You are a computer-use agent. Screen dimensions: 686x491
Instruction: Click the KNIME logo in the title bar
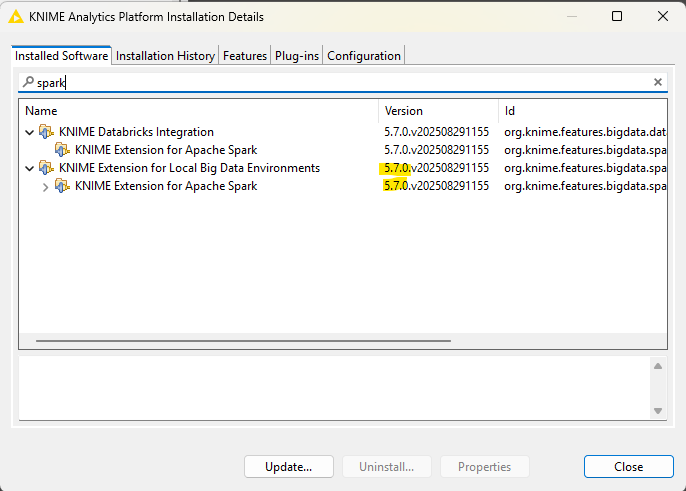coord(16,17)
